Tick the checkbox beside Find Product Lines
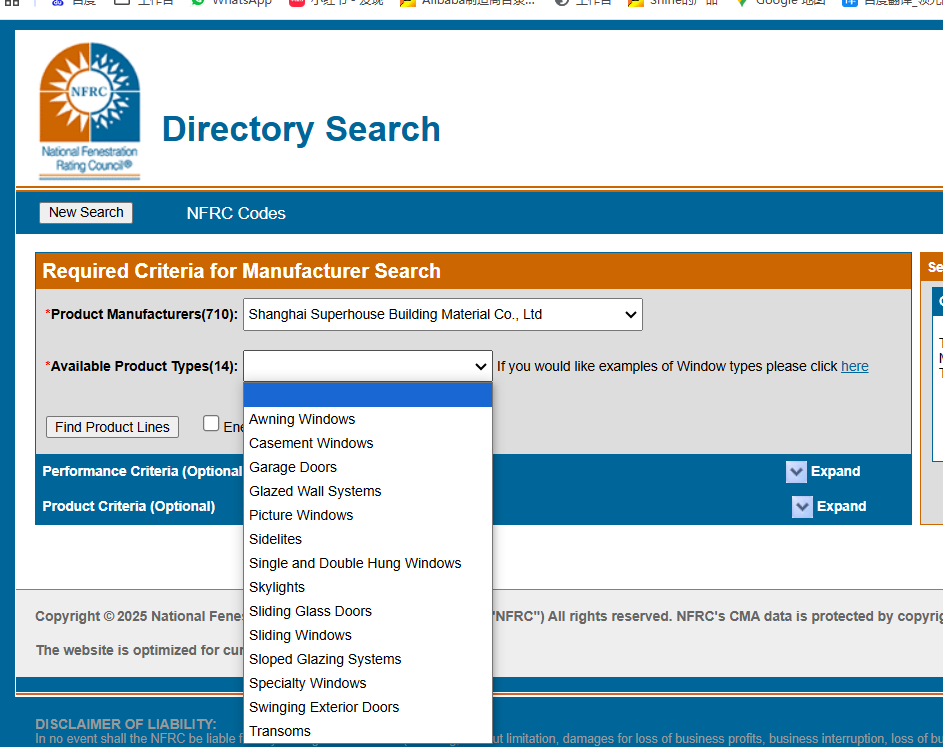 pyautogui.click(x=211, y=423)
